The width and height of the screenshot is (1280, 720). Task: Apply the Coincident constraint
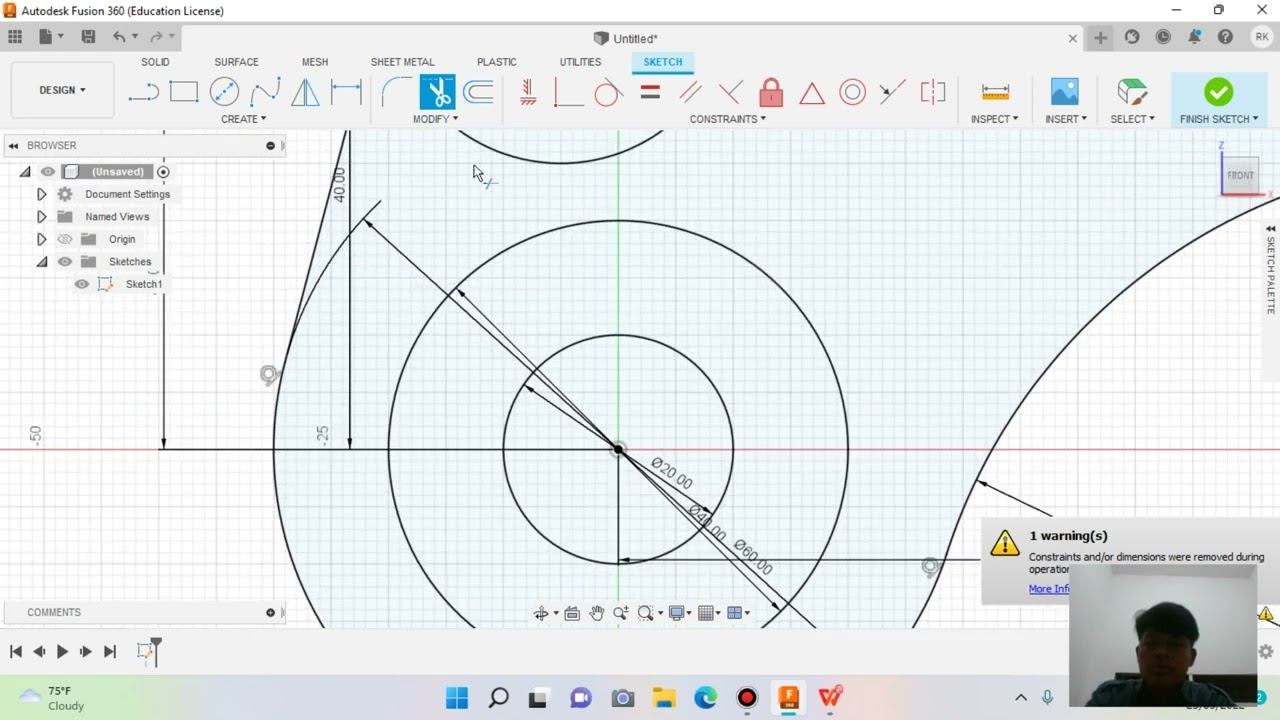[568, 93]
